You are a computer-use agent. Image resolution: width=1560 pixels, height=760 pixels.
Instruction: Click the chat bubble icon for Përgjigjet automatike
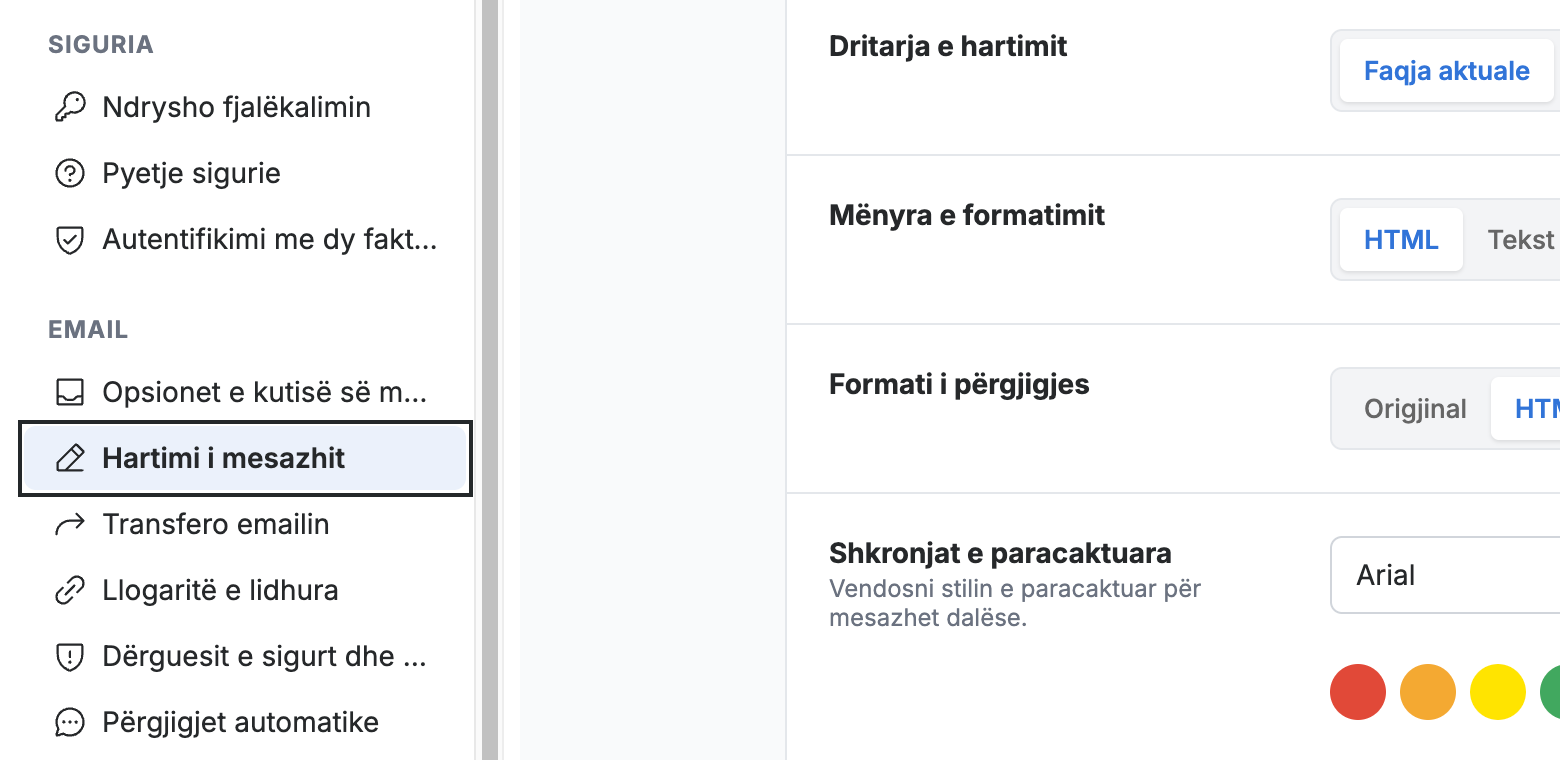69,722
